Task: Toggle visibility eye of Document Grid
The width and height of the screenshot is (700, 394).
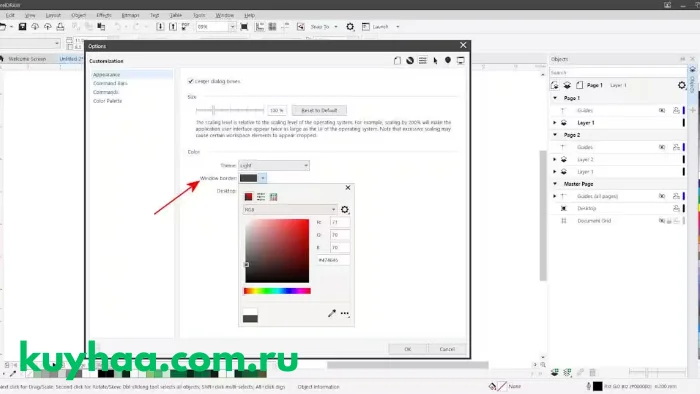Action: tap(662, 220)
